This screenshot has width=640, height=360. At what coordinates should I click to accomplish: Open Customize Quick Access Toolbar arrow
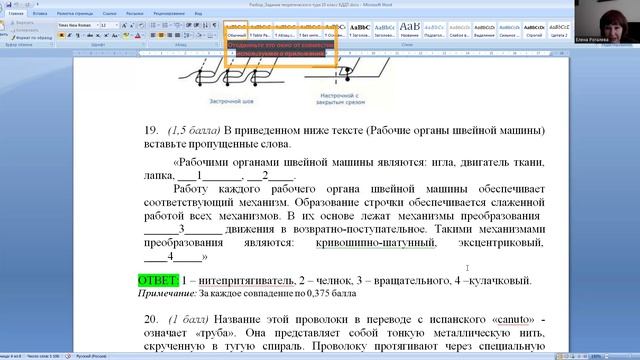[x=38, y=4]
